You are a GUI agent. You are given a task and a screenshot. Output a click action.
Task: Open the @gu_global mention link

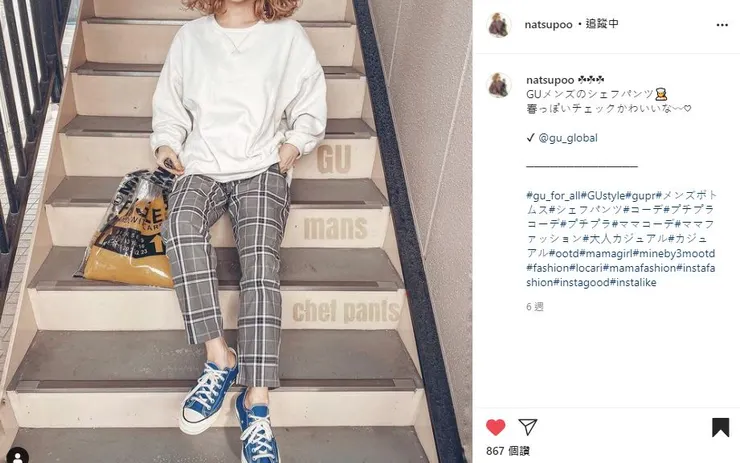pyautogui.click(x=568, y=138)
